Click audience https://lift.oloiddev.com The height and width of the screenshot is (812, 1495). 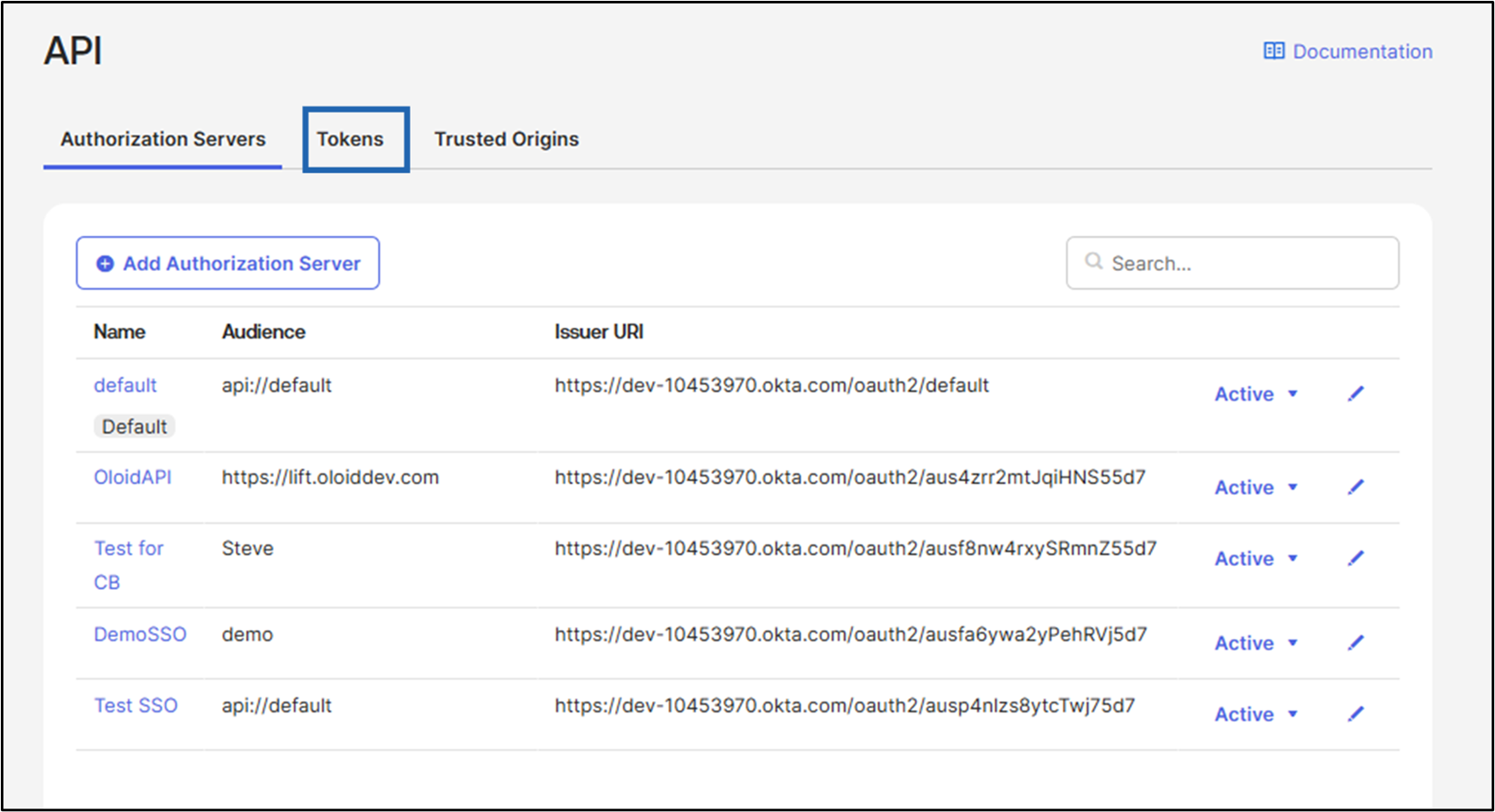[x=330, y=478]
